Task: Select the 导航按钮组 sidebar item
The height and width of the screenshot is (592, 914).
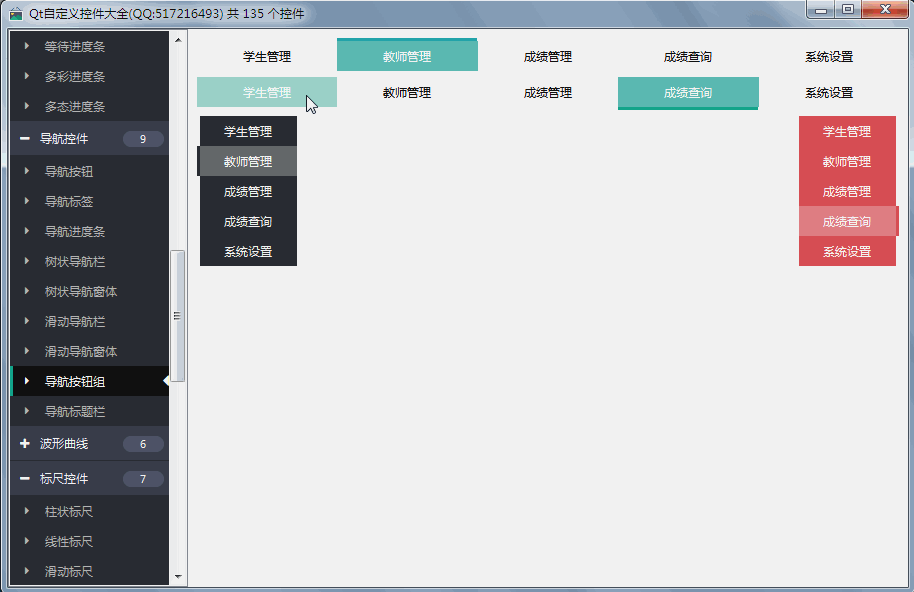Action: coord(90,381)
